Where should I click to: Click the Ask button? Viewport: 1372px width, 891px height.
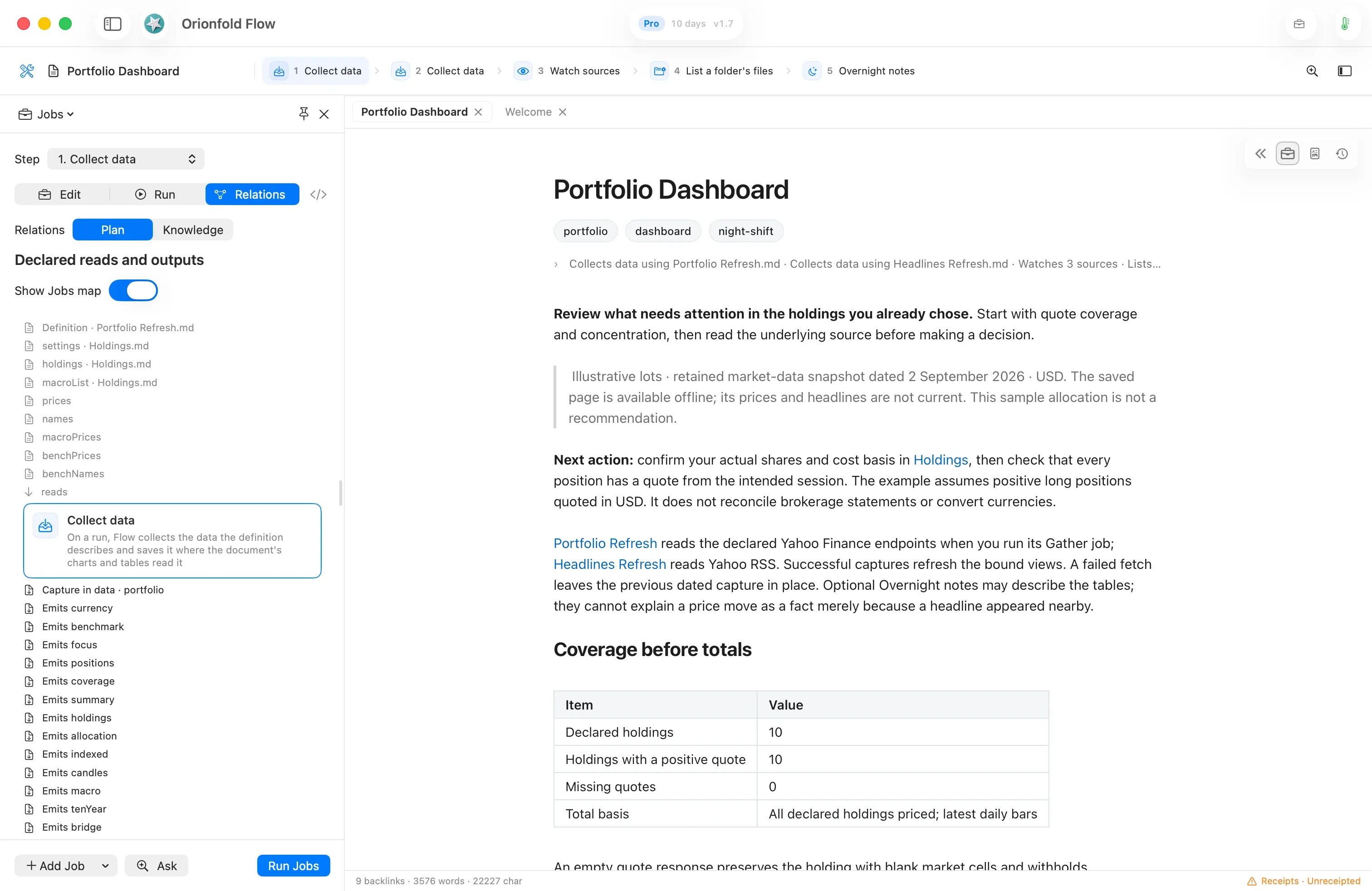(156, 866)
